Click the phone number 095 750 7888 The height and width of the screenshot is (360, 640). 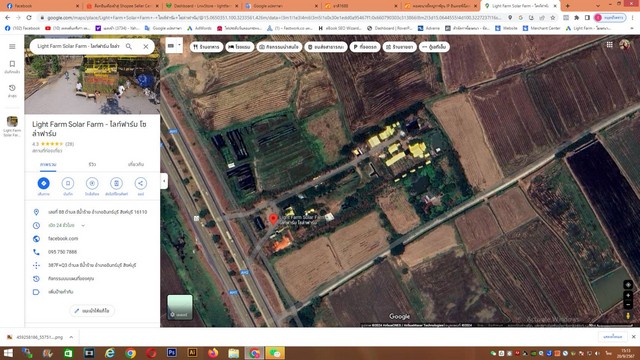point(62,252)
